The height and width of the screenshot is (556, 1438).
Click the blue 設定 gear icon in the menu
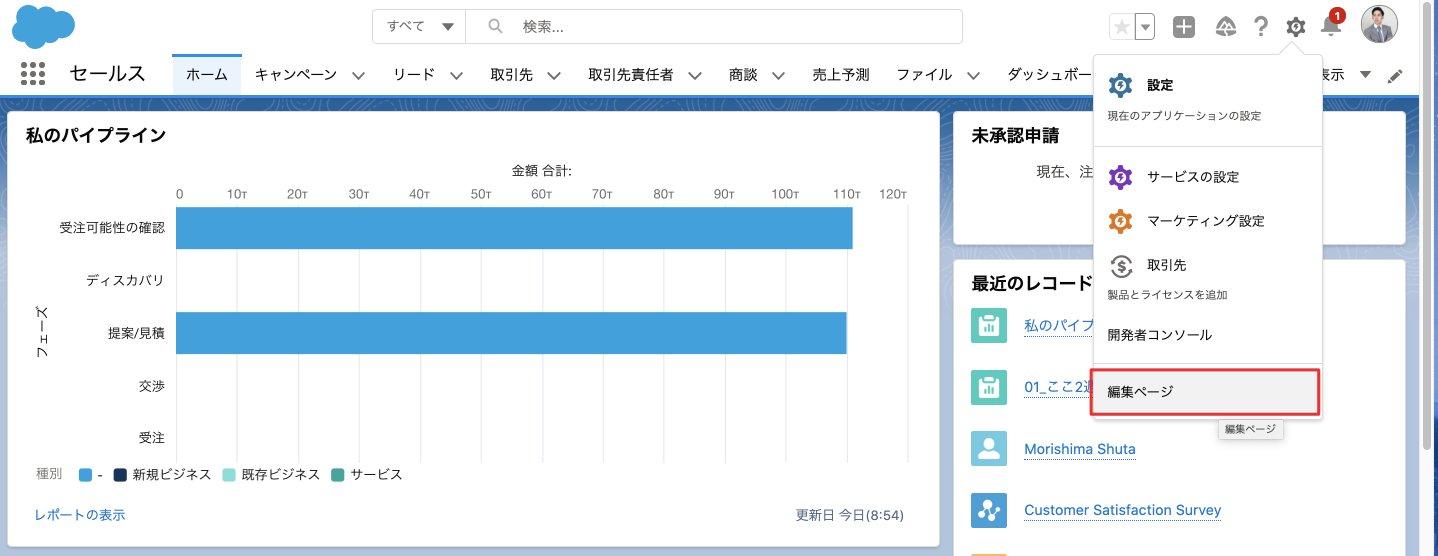tap(1121, 86)
